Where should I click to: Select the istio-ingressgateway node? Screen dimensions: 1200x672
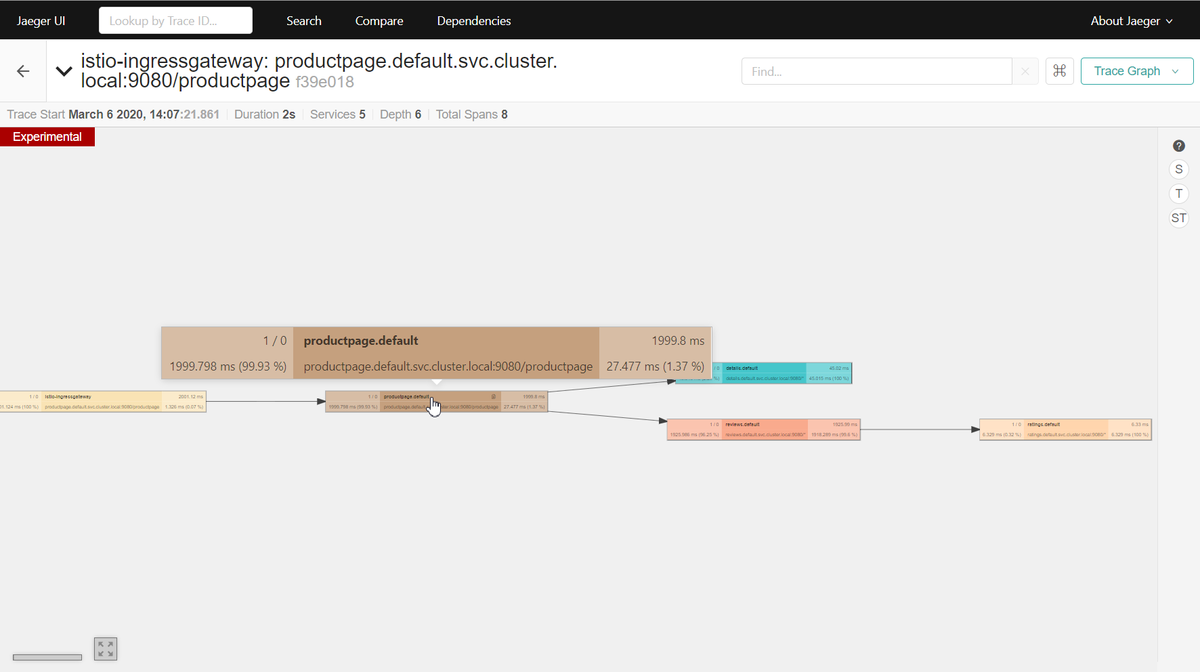(x=103, y=401)
